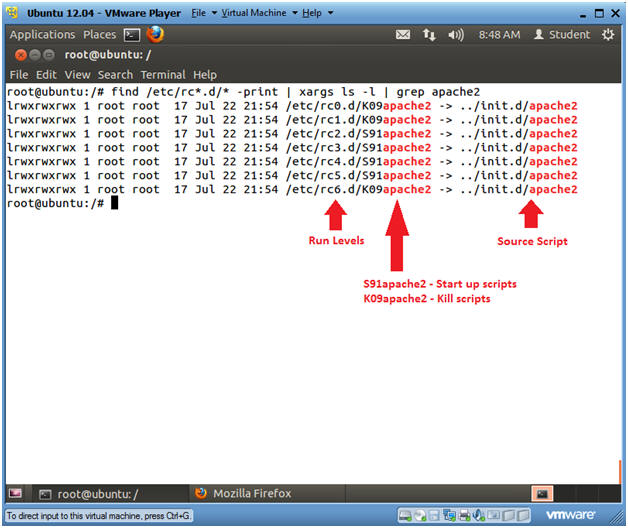This screenshot has height=528, width=628.
Task: Click the /etc/rc4.d/S91apache2 output line
Action: click(x=292, y=161)
